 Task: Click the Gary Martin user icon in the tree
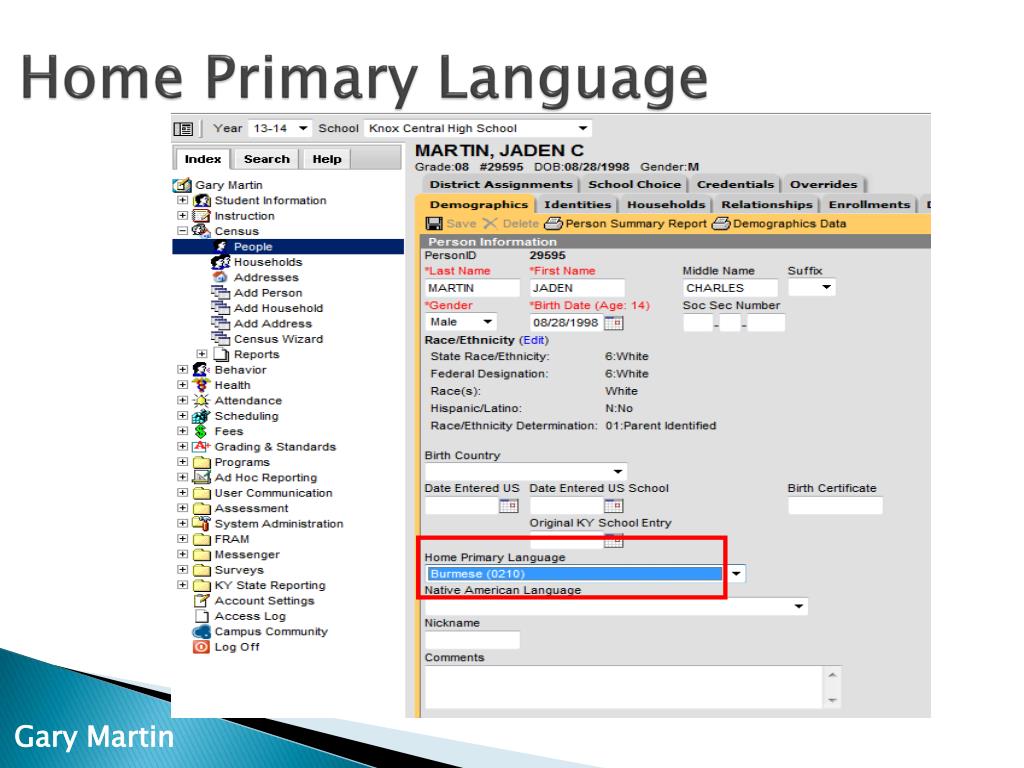182,185
